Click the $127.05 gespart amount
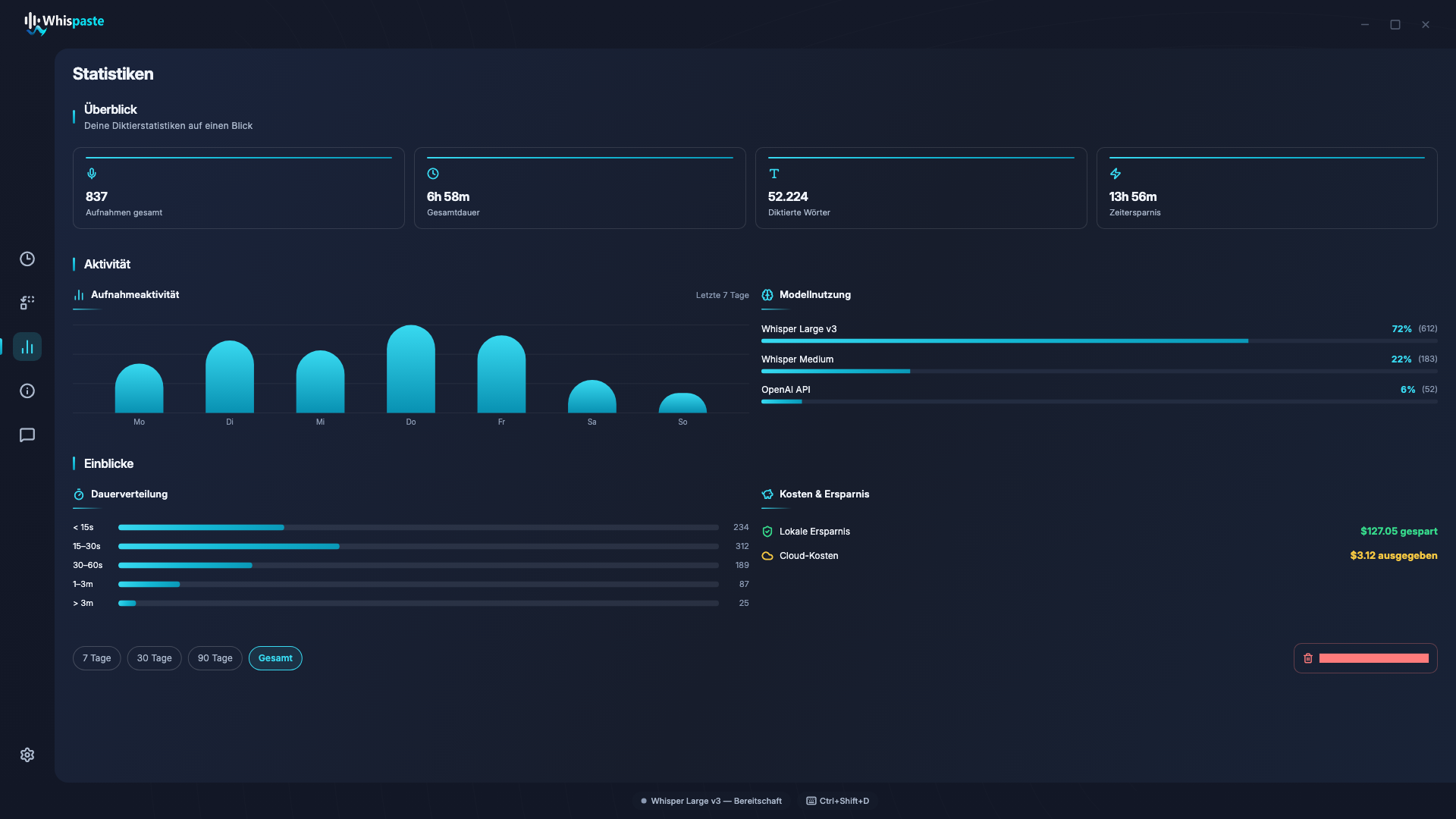The height and width of the screenshot is (819, 1456). [x=1399, y=532]
